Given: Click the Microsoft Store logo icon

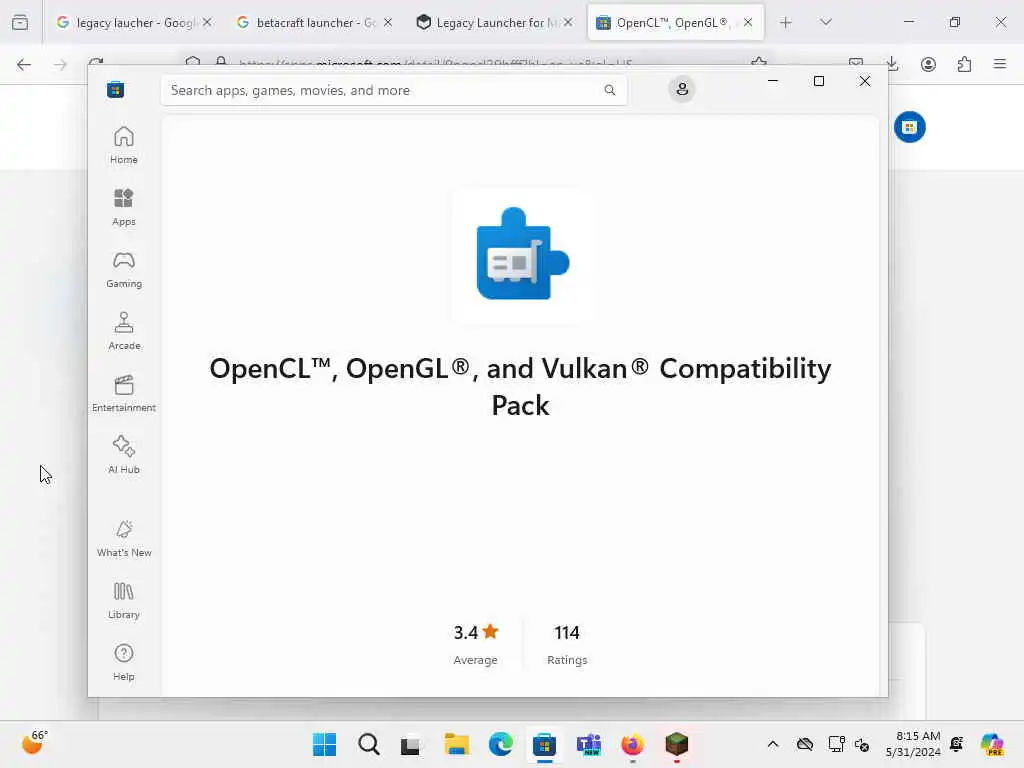Looking at the screenshot, I should click(x=116, y=89).
